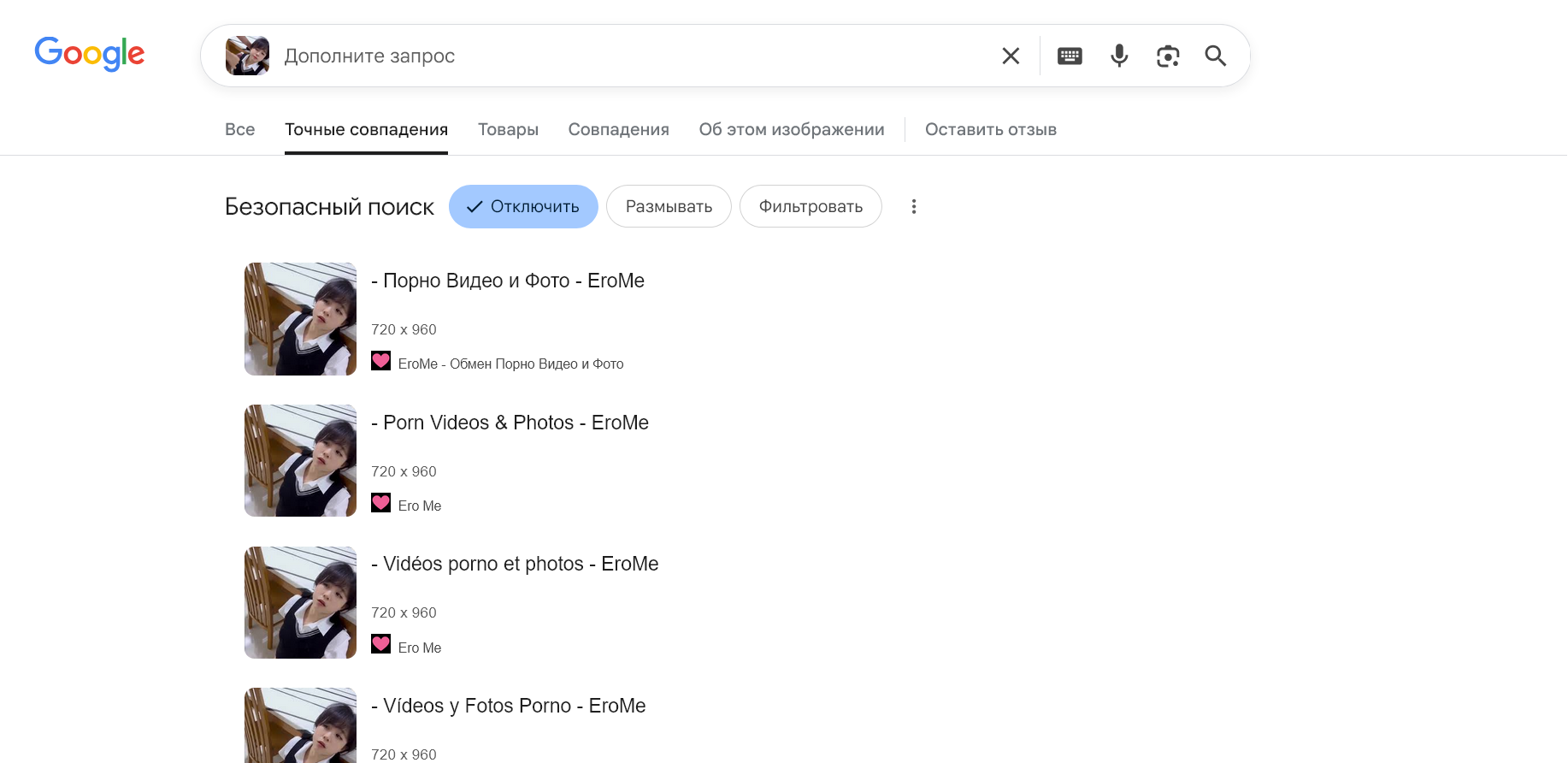
Task: Submit search with the magnifying glass icon
Action: pyautogui.click(x=1216, y=56)
